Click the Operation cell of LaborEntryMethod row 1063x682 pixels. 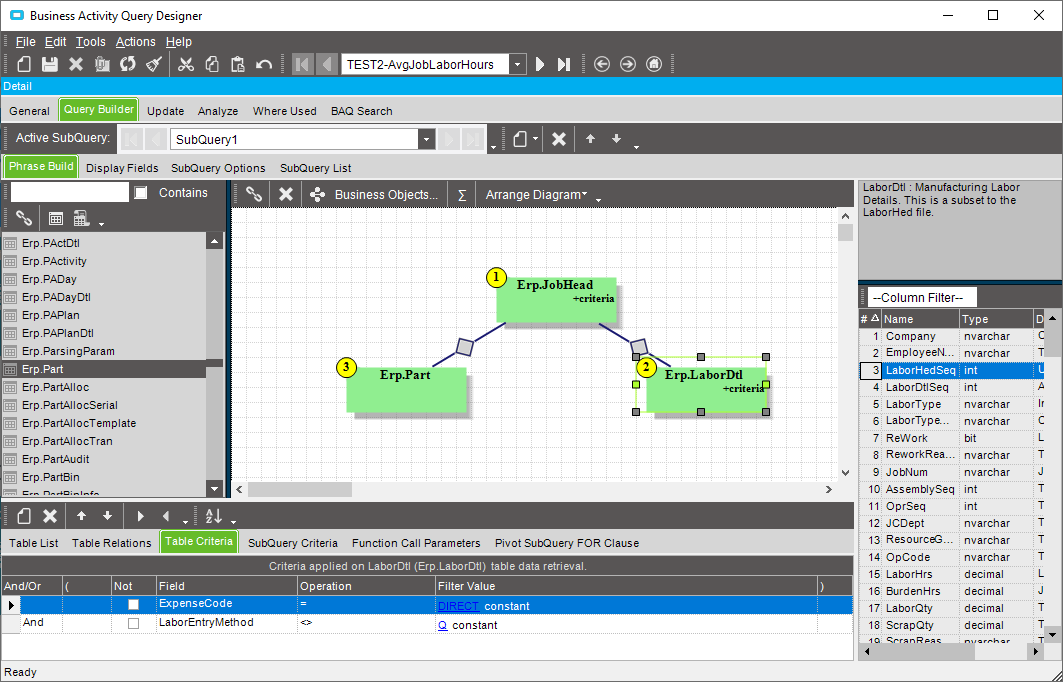pos(366,624)
